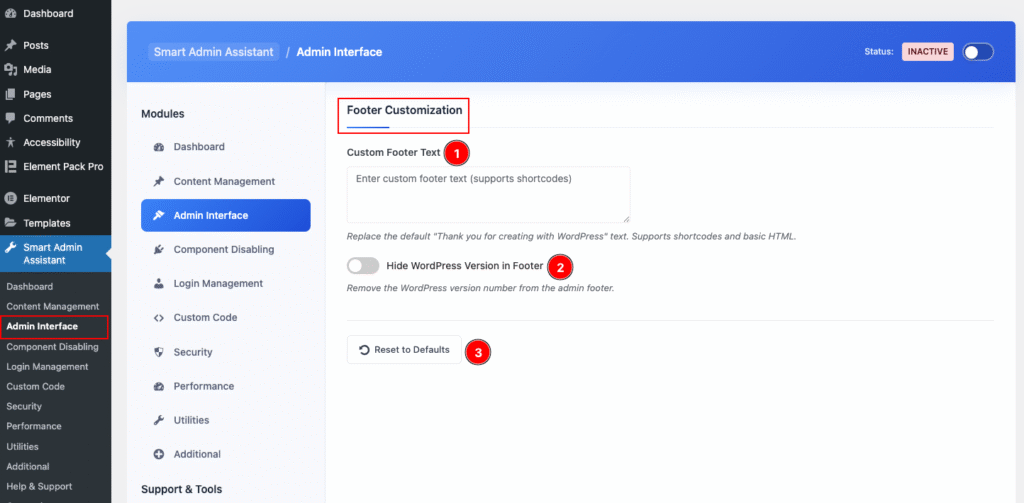
Task: Open Utilities submenu link
Action: pos(22,447)
